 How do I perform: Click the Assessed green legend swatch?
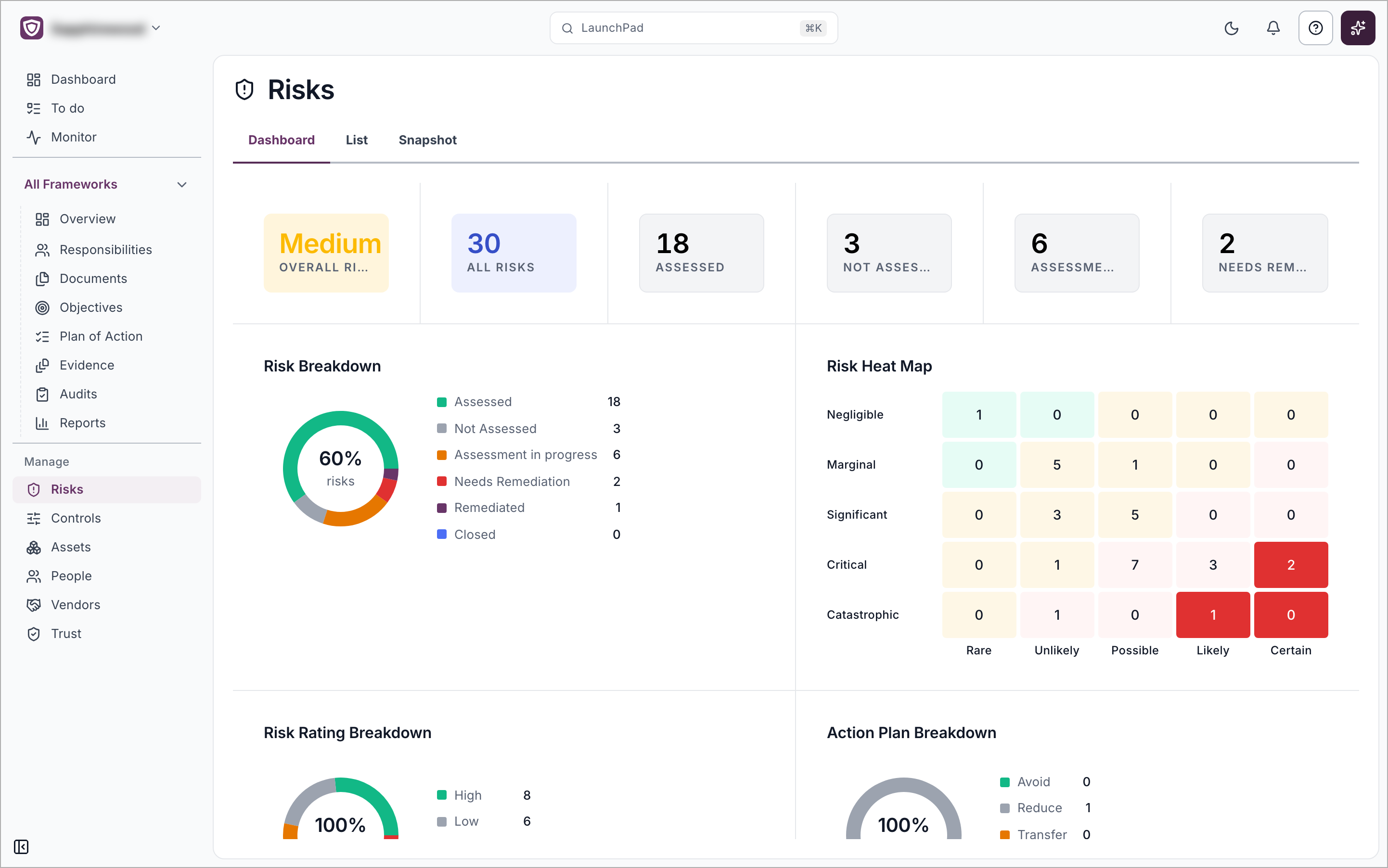442,402
